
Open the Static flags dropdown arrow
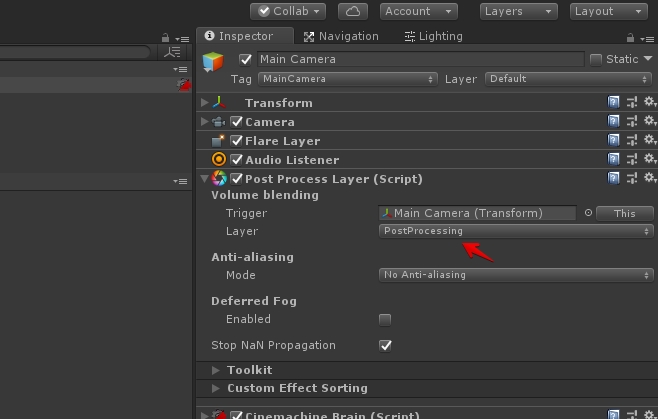(648, 59)
